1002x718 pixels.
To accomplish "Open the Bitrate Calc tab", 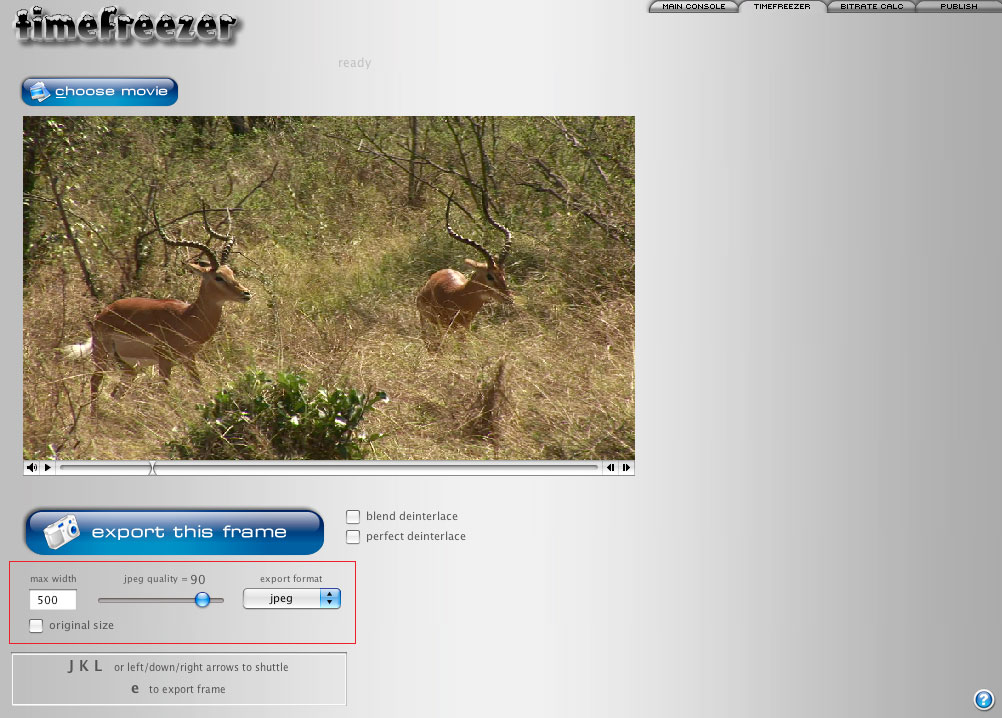I will (871, 7).
